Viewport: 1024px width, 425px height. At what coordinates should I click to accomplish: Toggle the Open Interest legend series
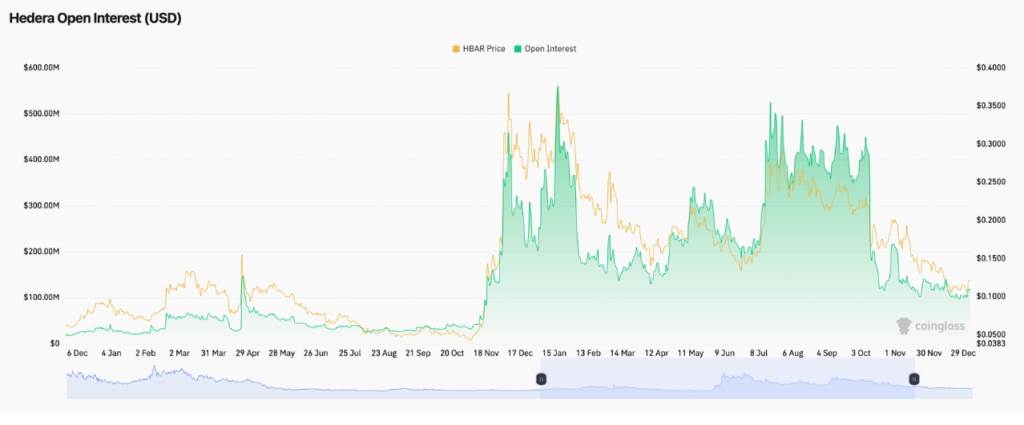click(545, 49)
